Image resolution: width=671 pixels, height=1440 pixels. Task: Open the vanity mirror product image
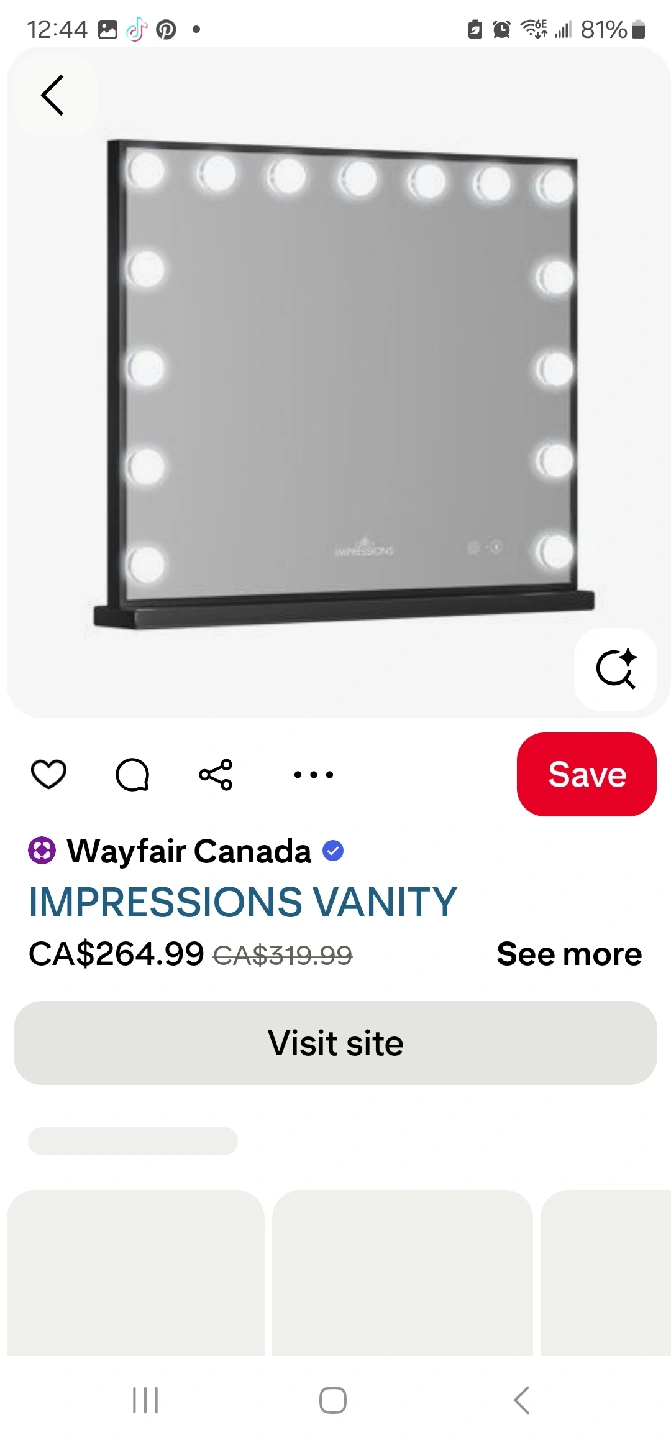[x=338, y=383]
